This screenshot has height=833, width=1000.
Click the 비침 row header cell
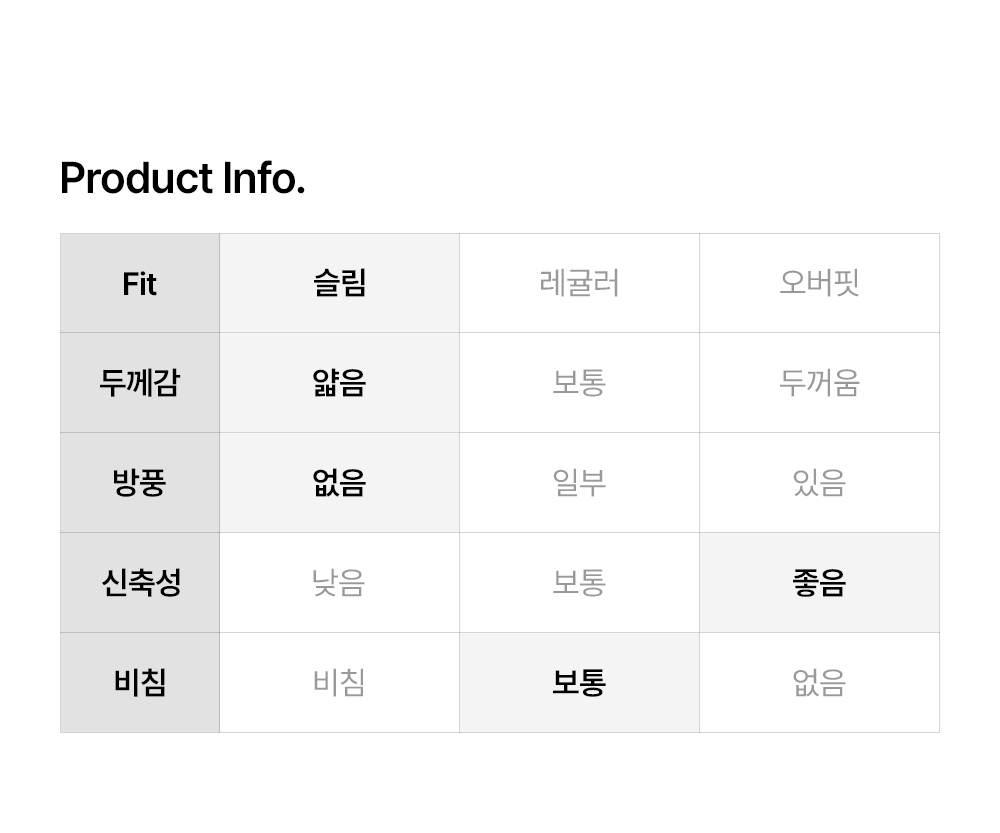point(140,683)
